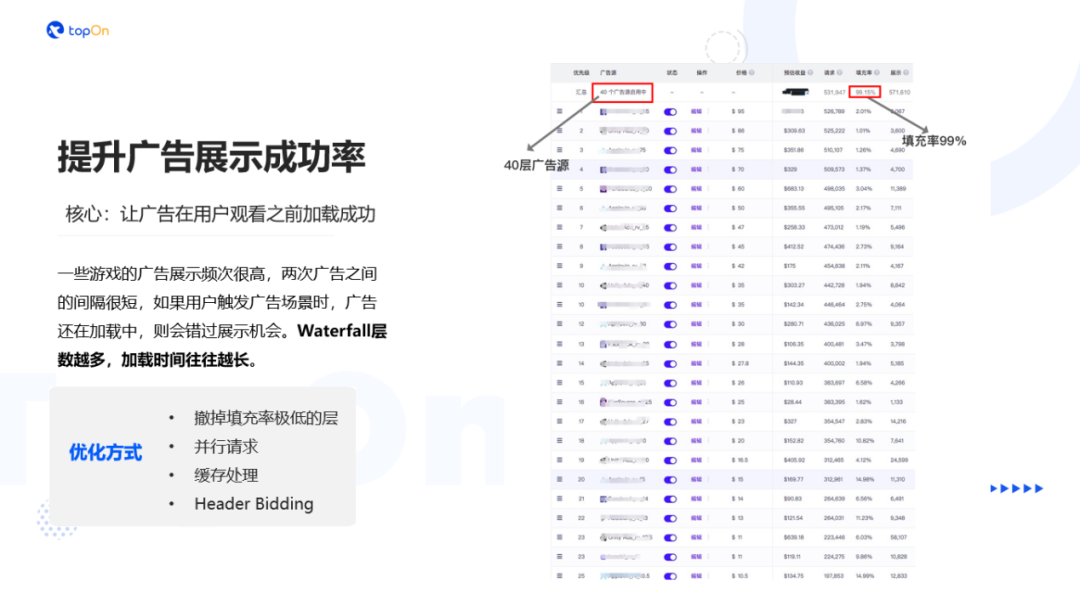Open more actions for priority 3 row

coord(708,149)
